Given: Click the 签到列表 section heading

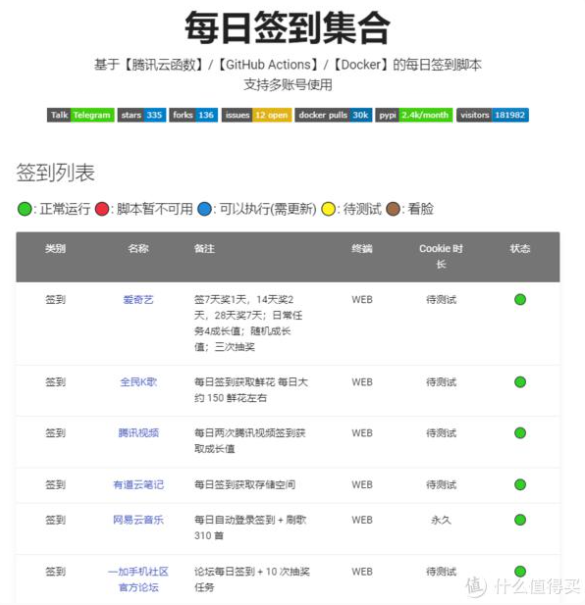Looking at the screenshot, I should (56, 172).
